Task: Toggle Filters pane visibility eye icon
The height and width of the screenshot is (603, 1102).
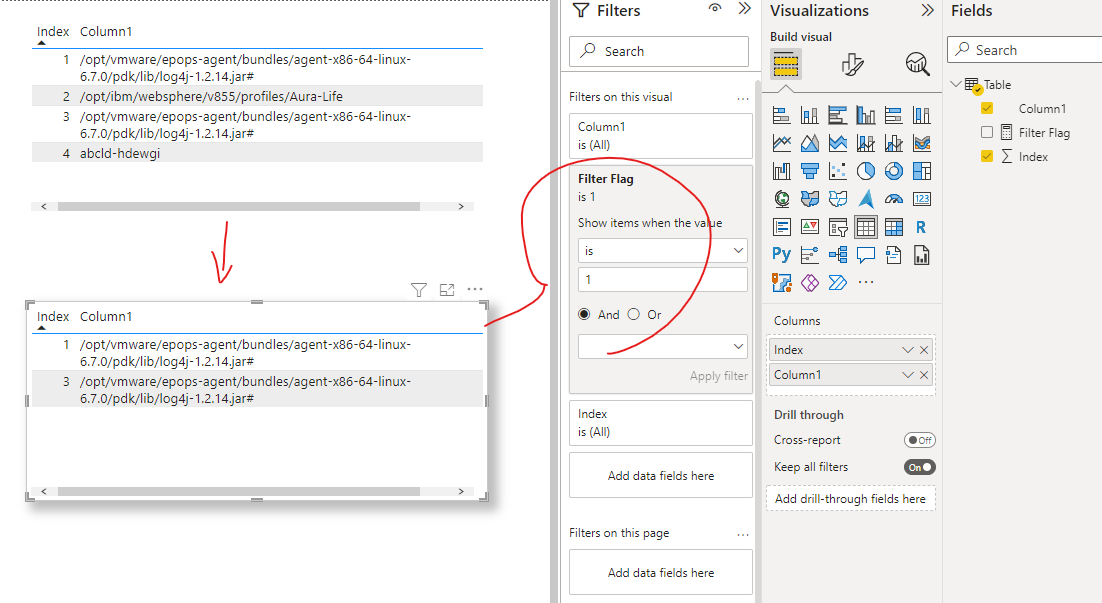Action: click(x=715, y=8)
